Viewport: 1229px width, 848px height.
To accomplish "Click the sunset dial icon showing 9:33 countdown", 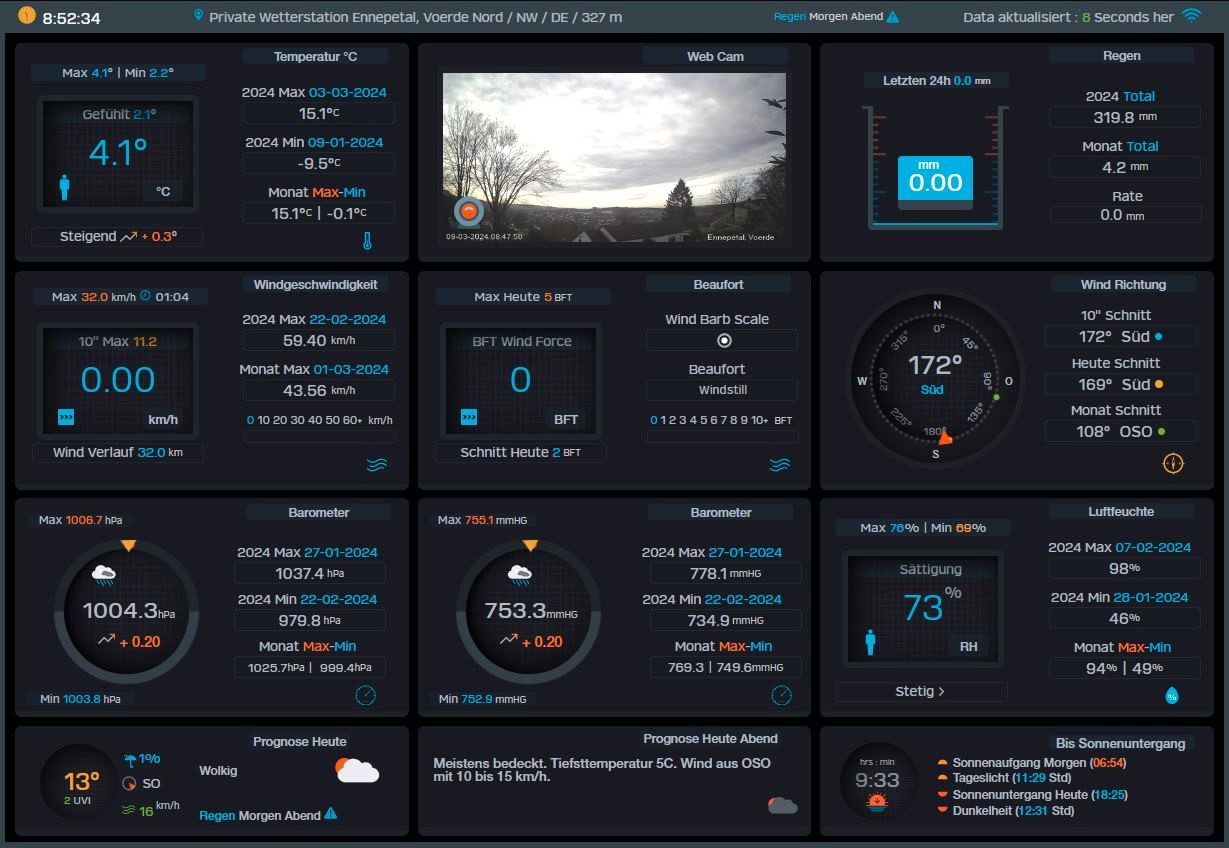I will [x=877, y=780].
